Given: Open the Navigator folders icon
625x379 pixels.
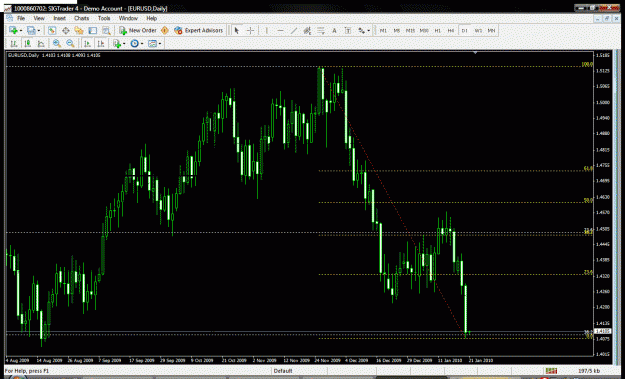Looking at the screenshot, I should pos(79,30).
